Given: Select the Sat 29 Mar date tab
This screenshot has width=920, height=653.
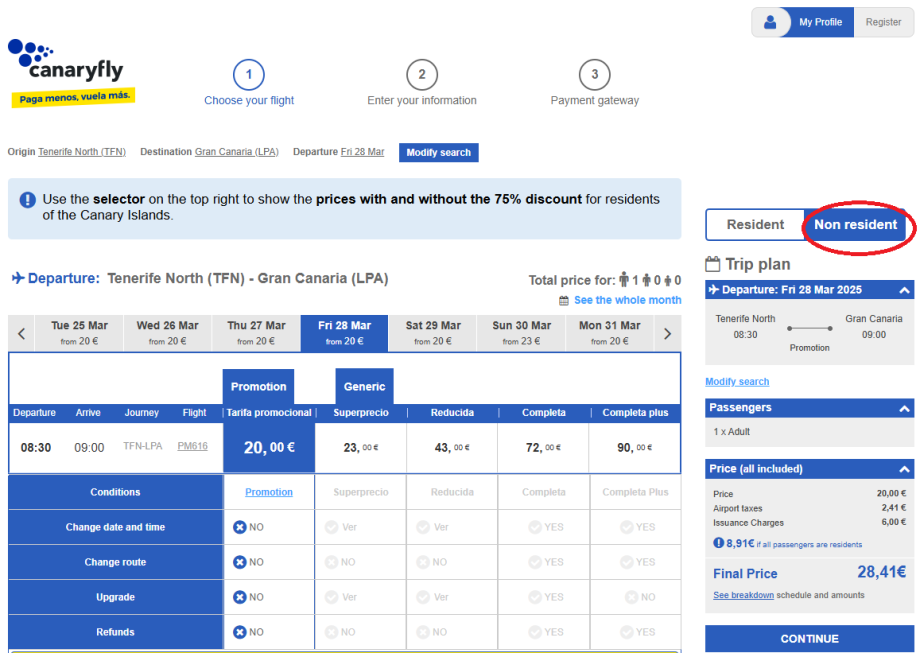Looking at the screenshot, I should pos(433,332).
